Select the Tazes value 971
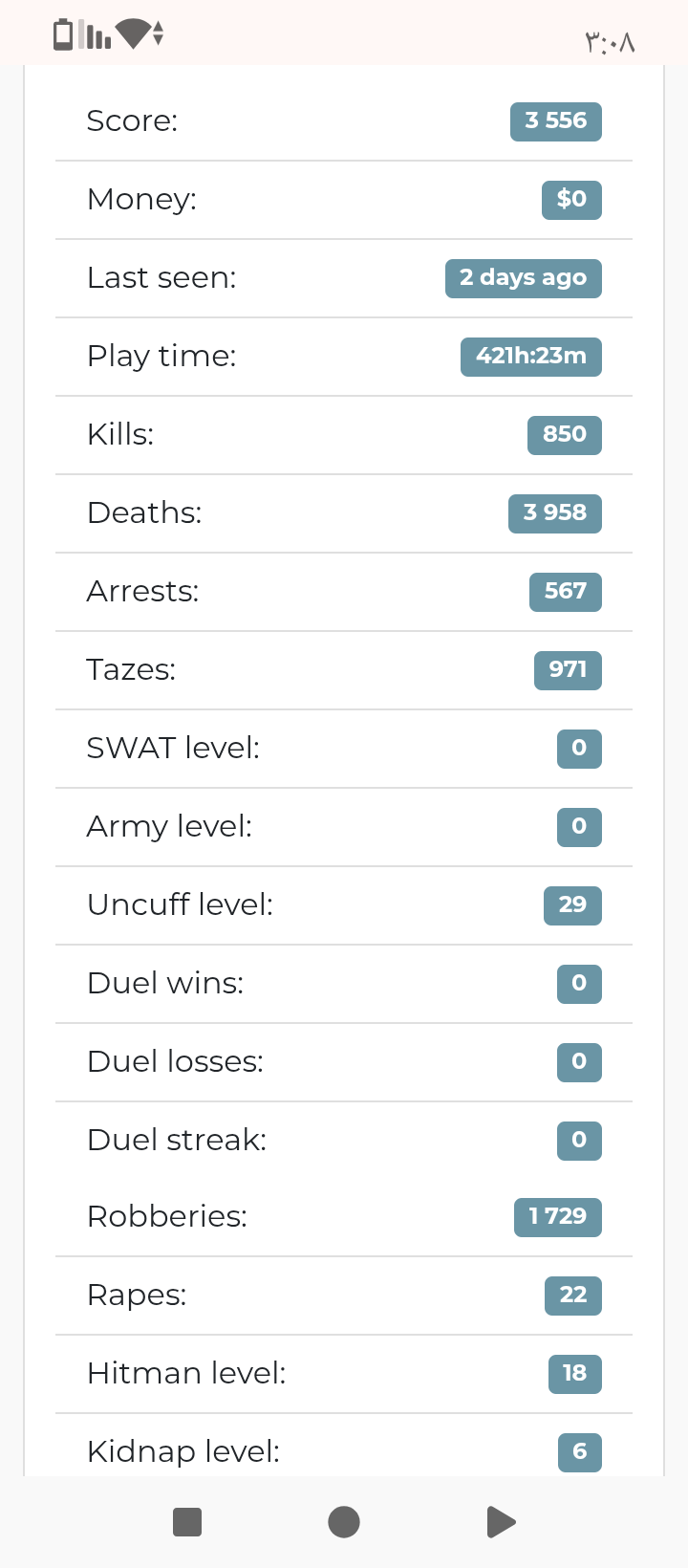This screenshot has width=688, height=1568. [x=568, y=670]
